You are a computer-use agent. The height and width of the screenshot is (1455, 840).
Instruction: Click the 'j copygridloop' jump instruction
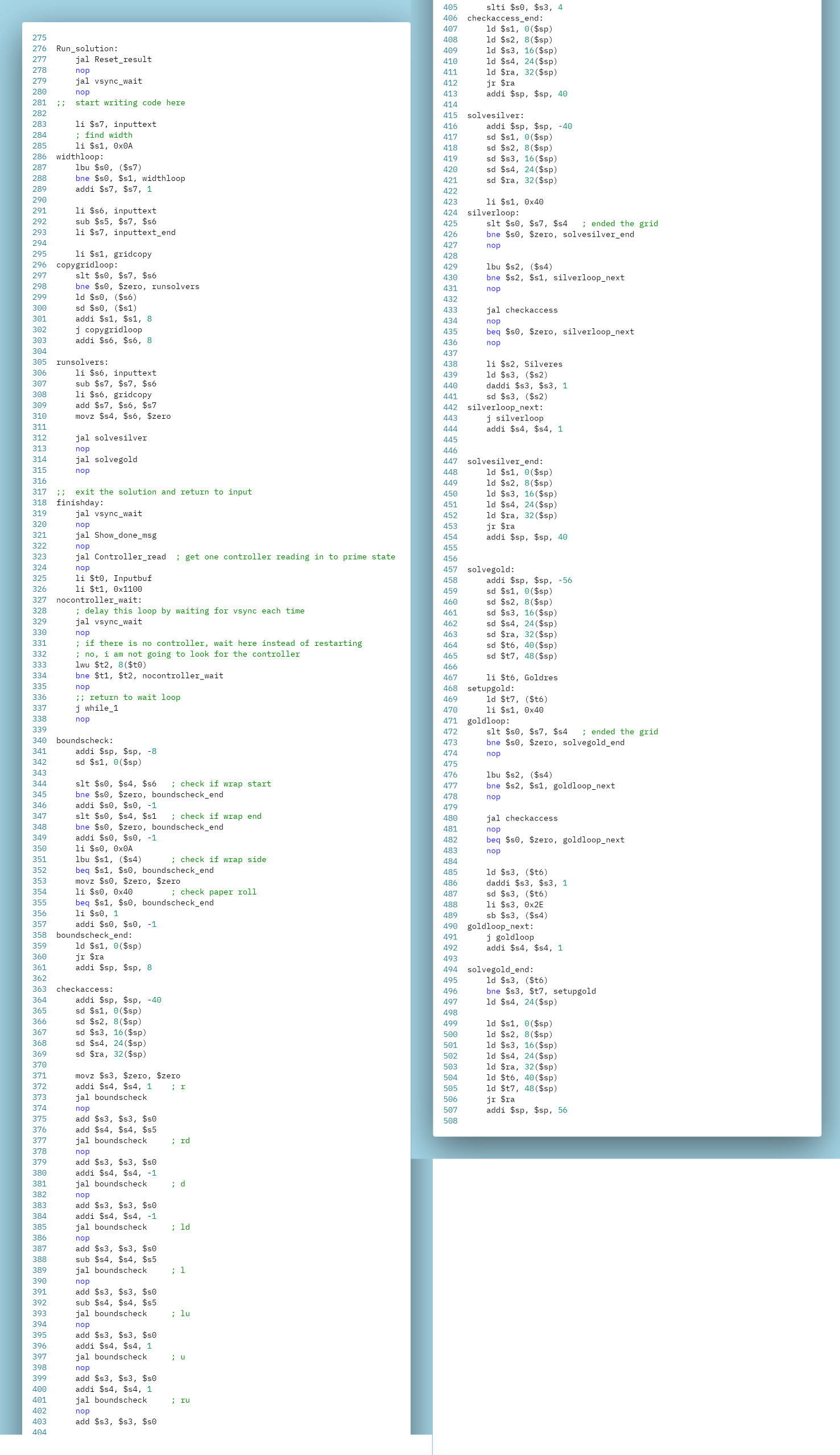coord(109,329)
